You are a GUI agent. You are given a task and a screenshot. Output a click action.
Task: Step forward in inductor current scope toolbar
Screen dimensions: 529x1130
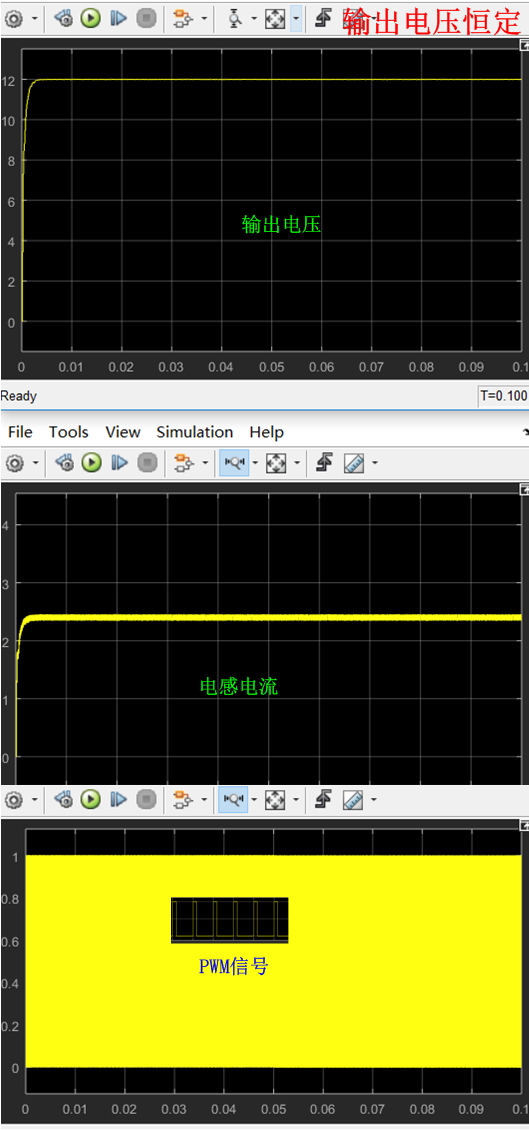[119, 462]
